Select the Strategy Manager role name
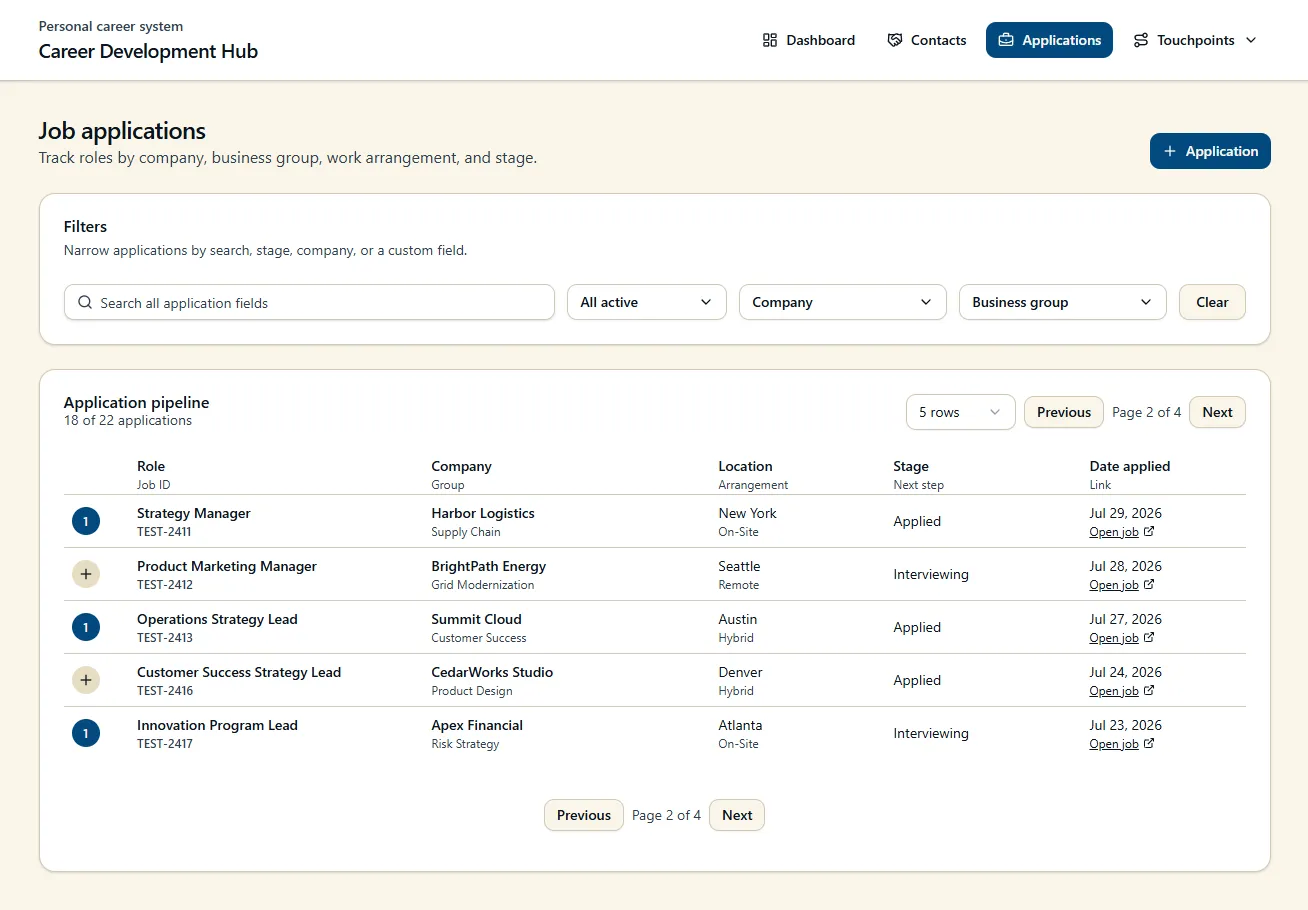Screen dimensions: 1308x910 [x=194, y=513]
